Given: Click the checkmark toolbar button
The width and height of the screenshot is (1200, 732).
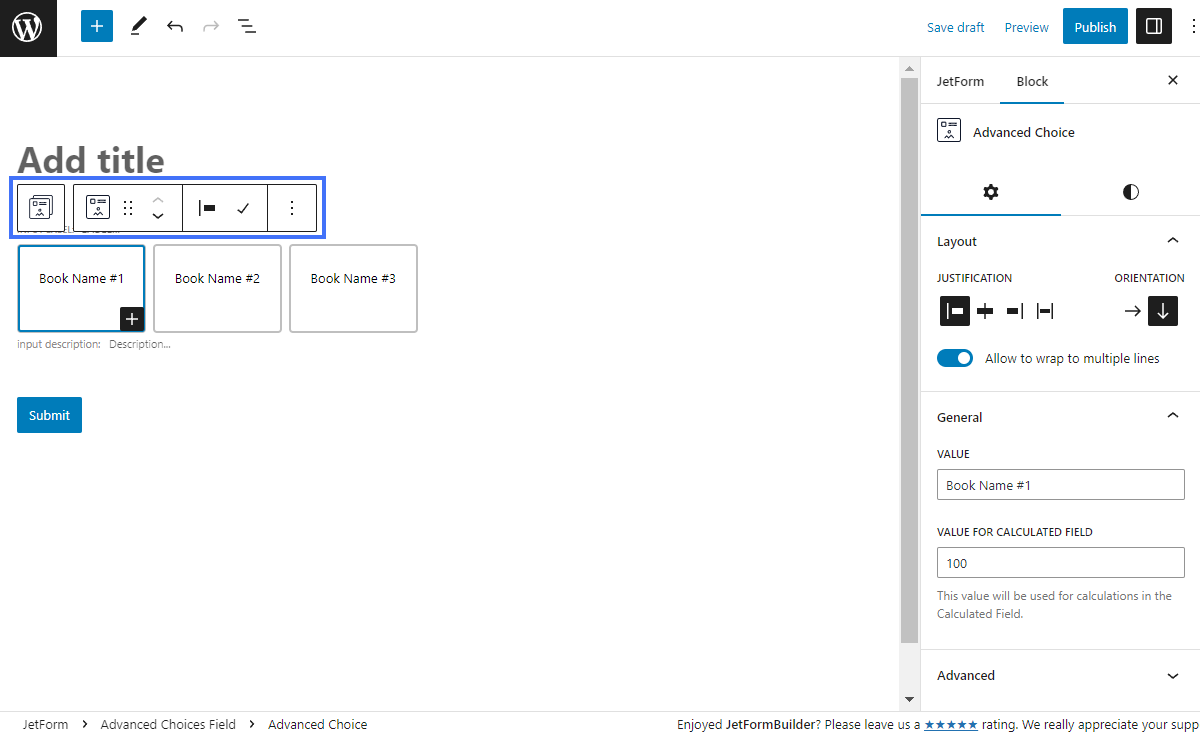Looking at the screenshot, I should pos(243,208).
